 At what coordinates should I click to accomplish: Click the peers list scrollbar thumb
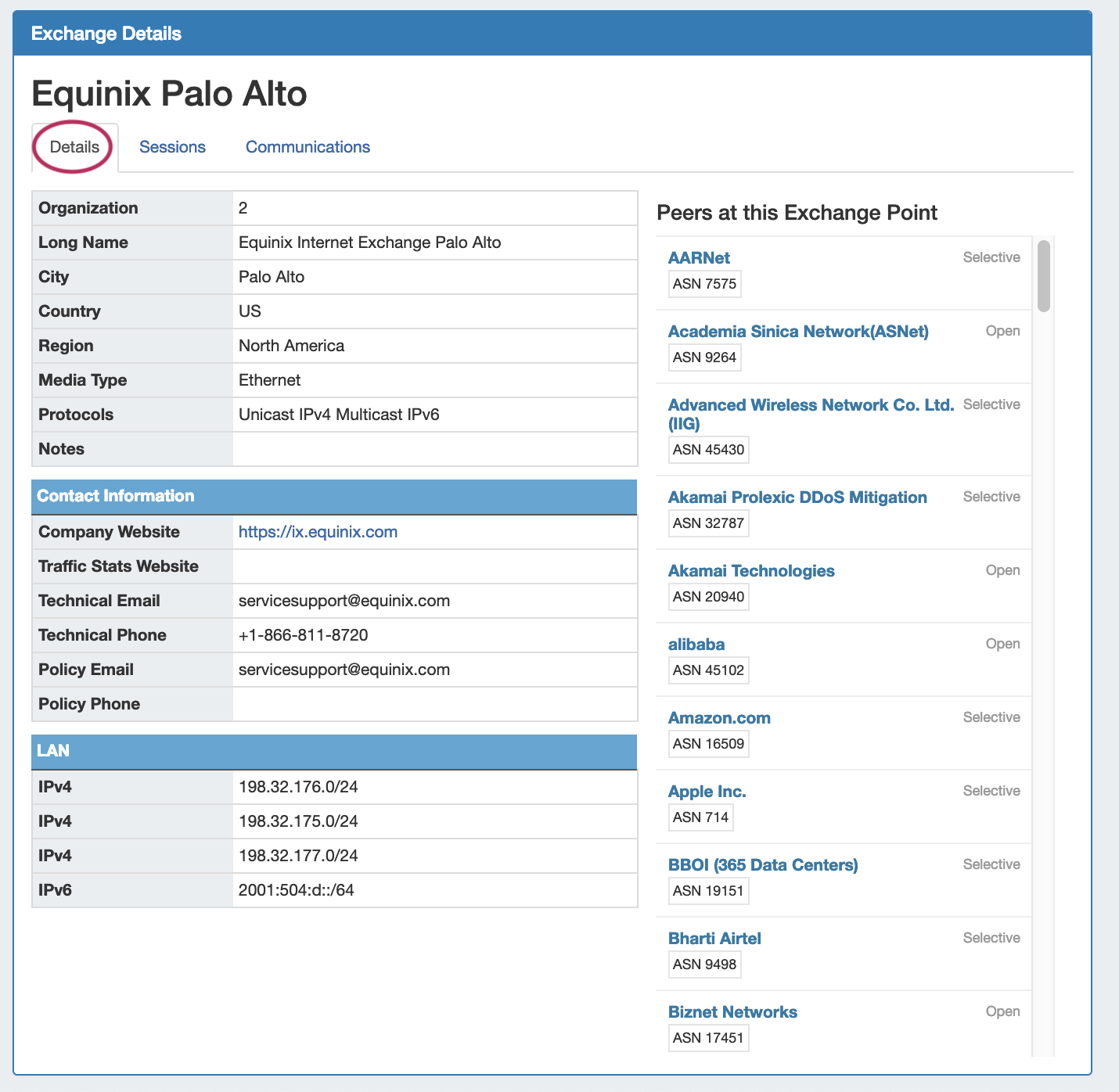pyautogui.click(x=1044, y=276)
